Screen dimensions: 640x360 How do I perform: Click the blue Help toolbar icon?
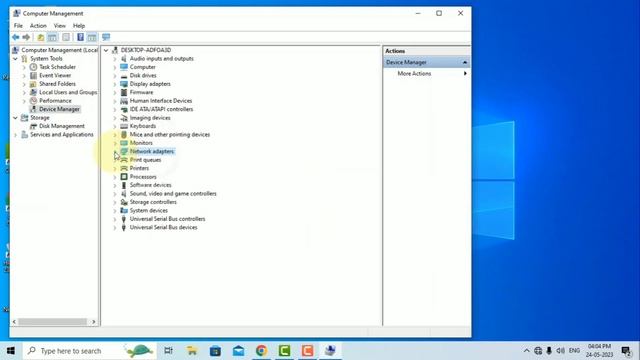80,37
